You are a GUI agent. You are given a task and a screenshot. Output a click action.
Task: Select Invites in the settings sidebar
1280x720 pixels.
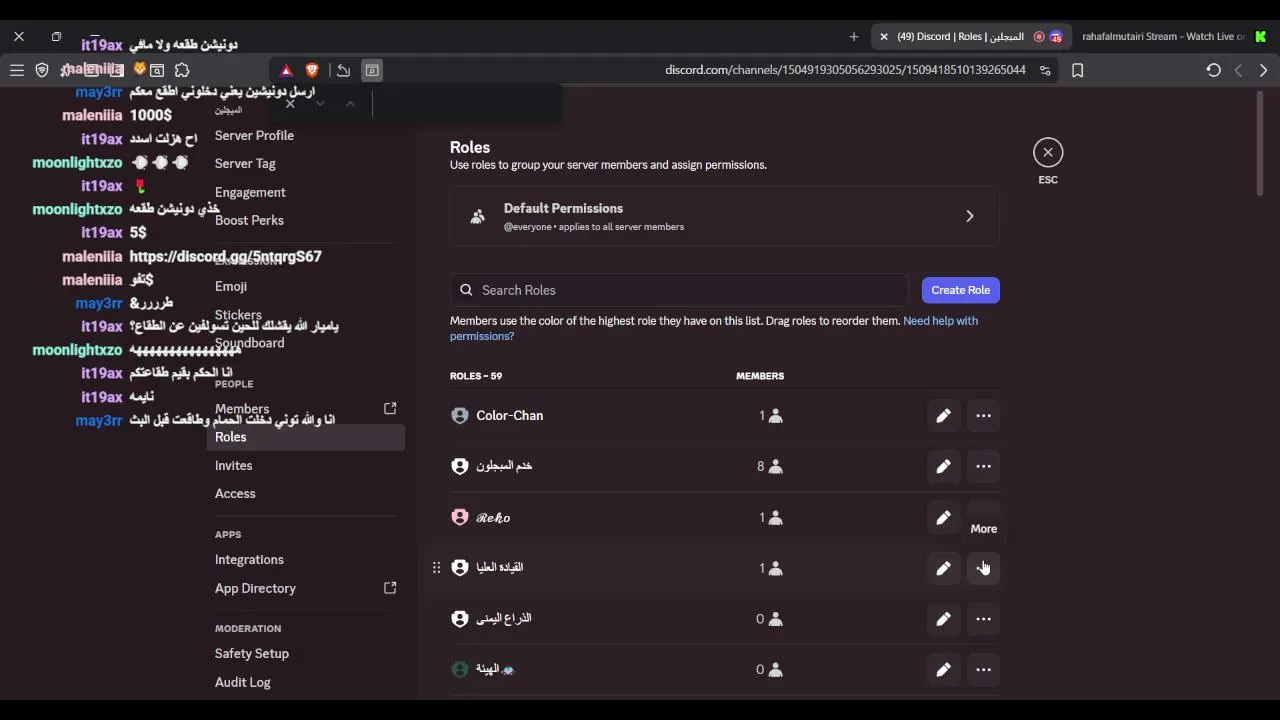[x=233, y=465]
